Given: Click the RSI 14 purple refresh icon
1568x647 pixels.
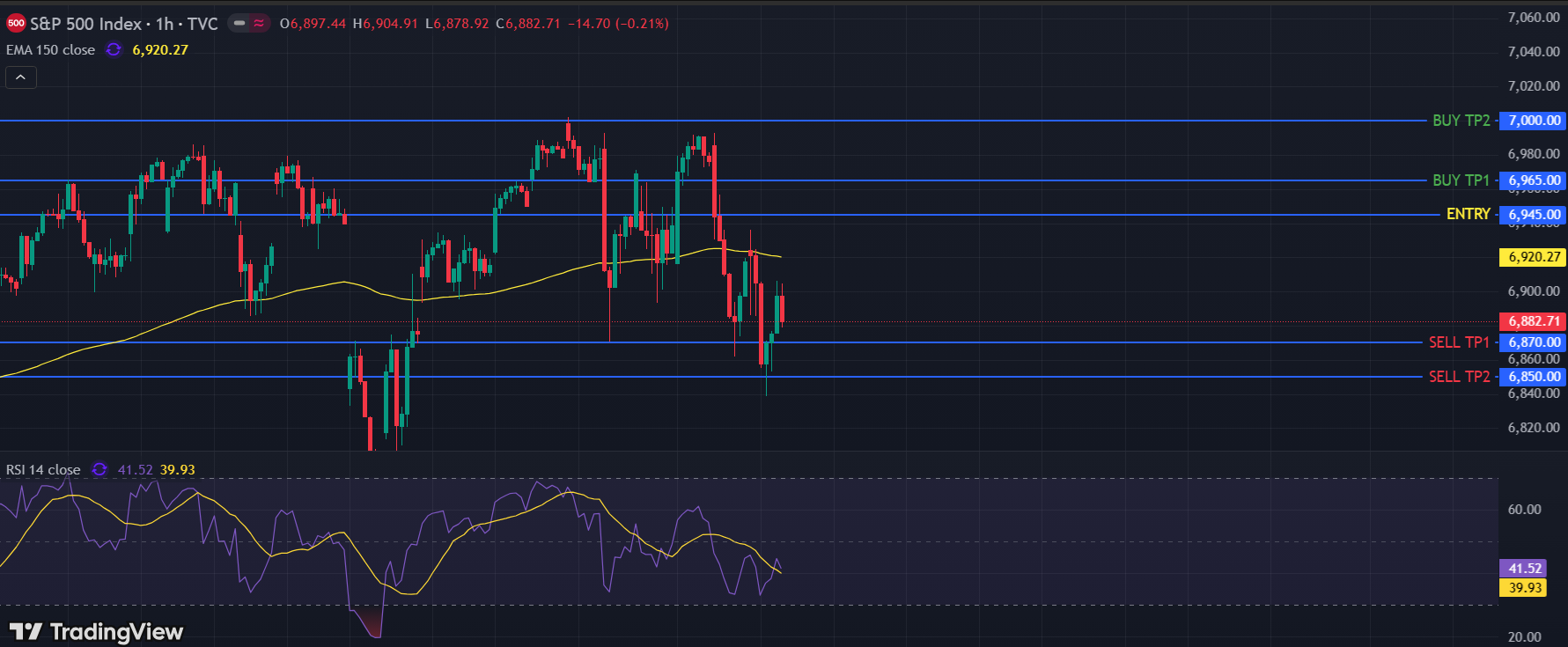Looking at the screenshot, I should [x=99, y=470].
